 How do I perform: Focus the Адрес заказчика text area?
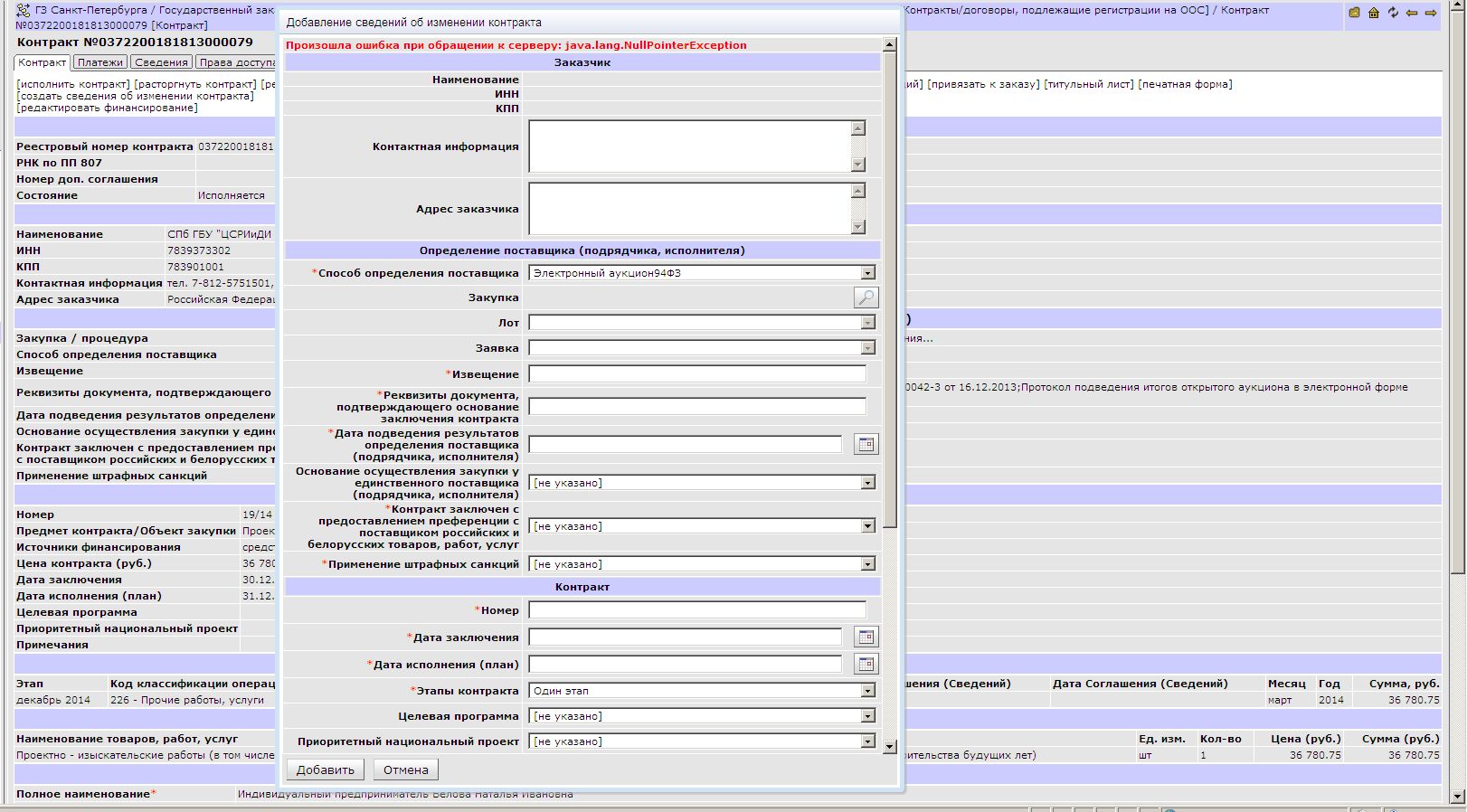point(691,209)
